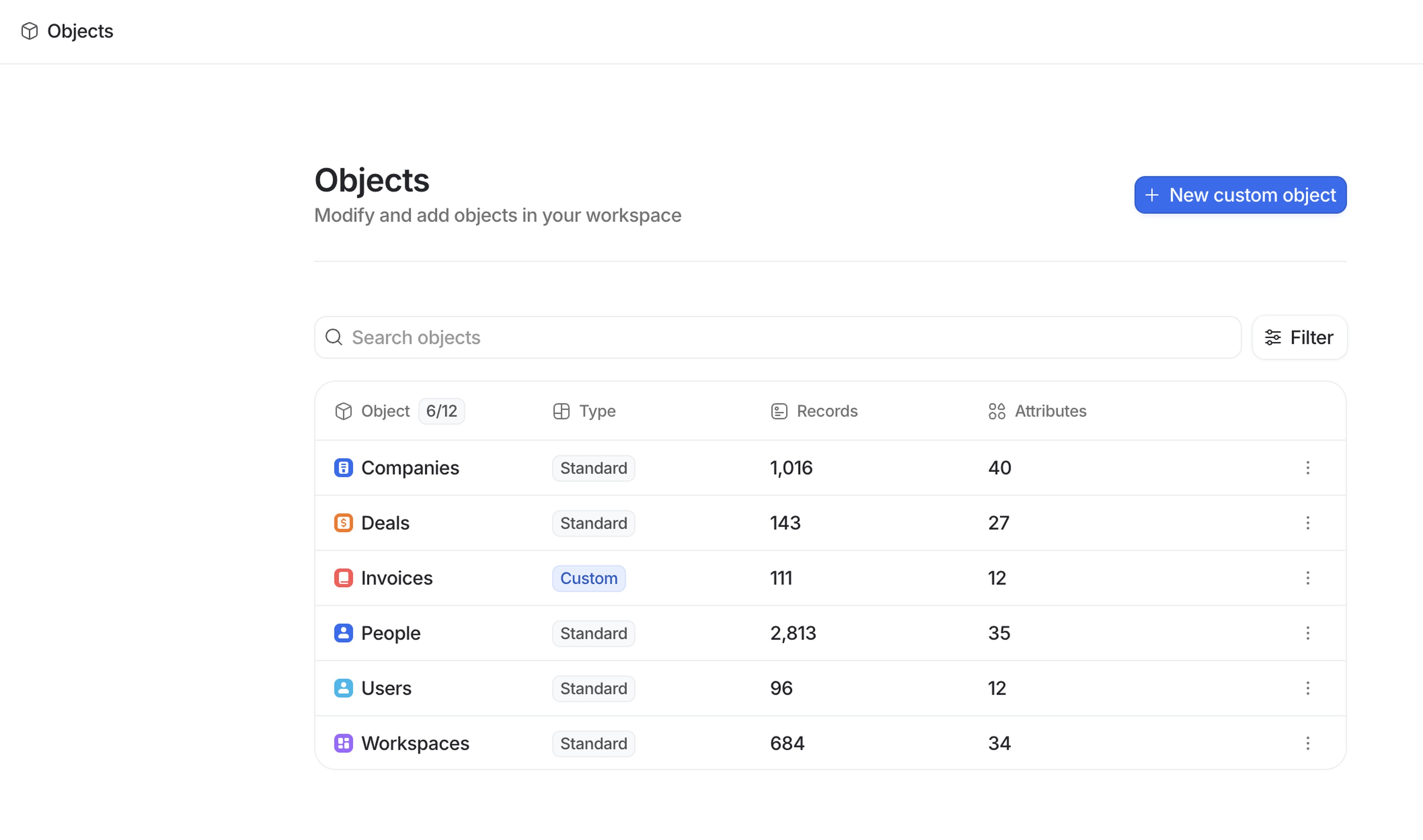This screenshot has height=840, width=1423.
Task: Open the Filter options
Action: [x=1299, y=337]
